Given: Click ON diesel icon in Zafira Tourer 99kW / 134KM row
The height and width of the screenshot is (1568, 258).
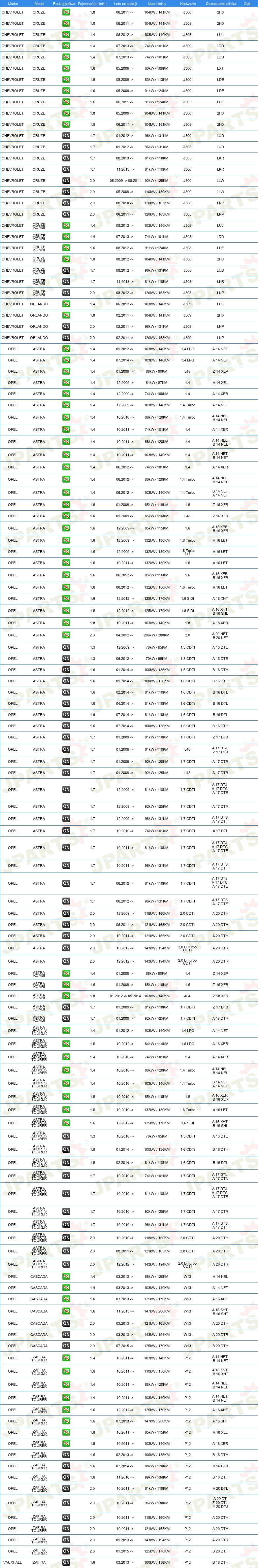Looking at the screenshot, I should 66,1477.
